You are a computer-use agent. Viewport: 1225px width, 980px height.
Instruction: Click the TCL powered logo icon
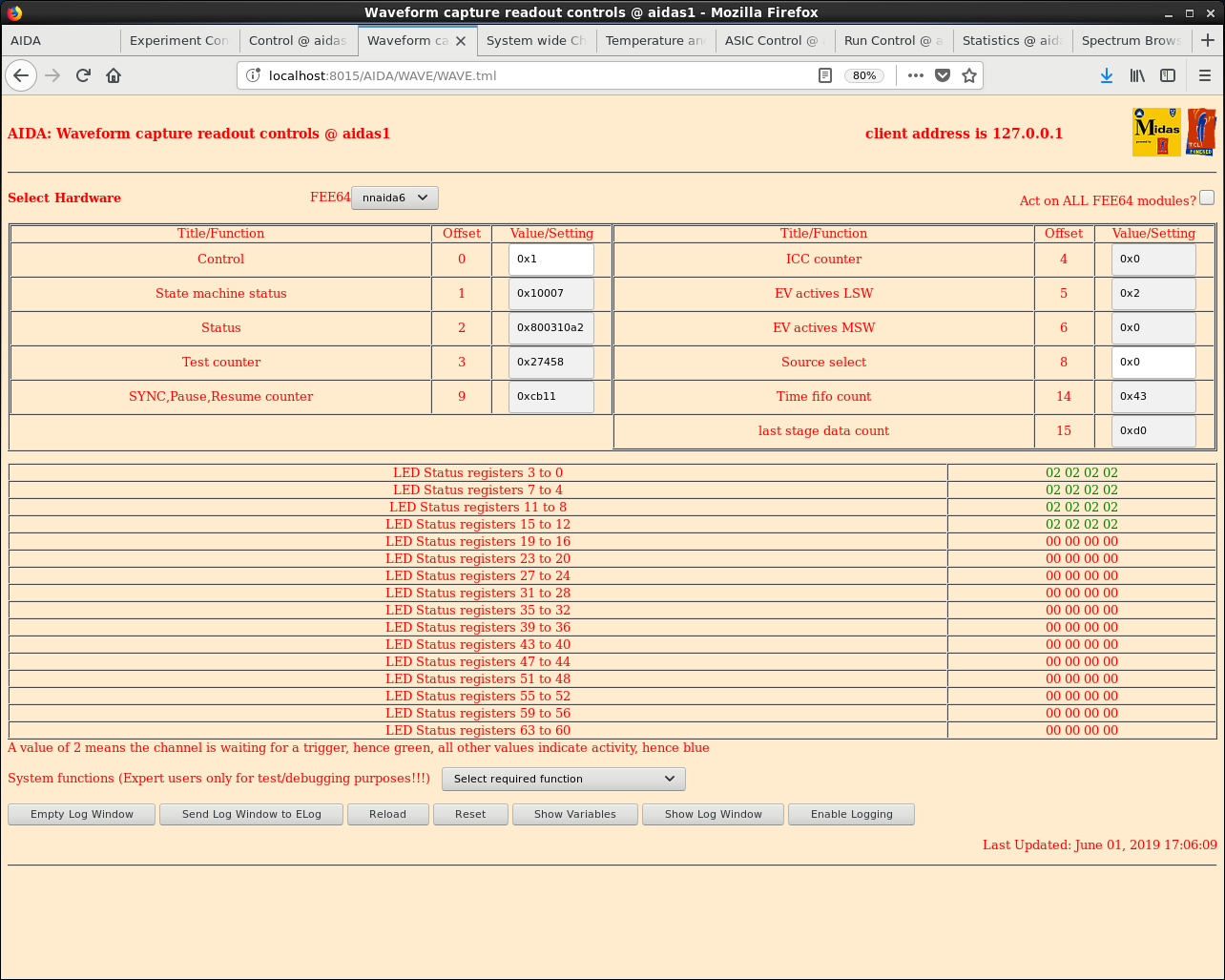click(x=1201, y=132)
